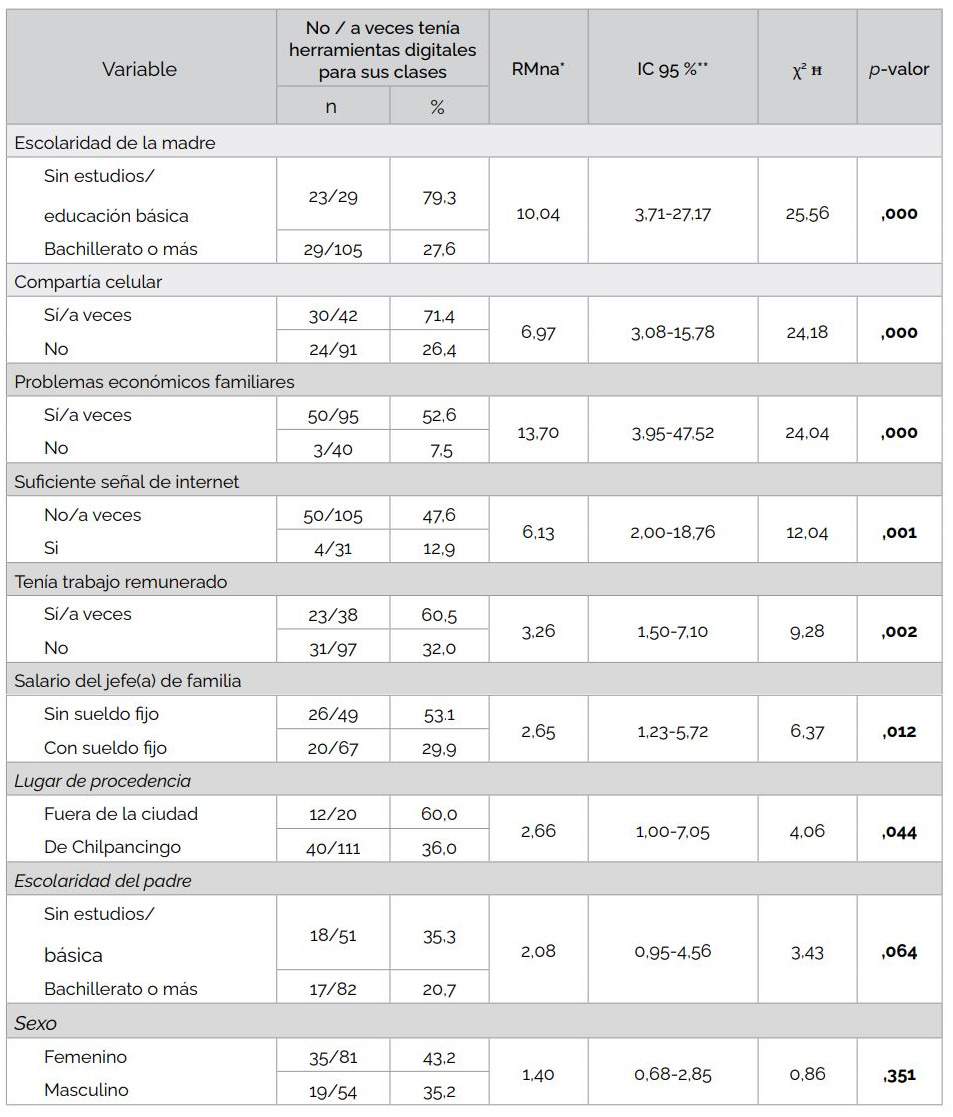
Task: Click the "Escolaridad de la madre" section row
Action: [114, 143]
